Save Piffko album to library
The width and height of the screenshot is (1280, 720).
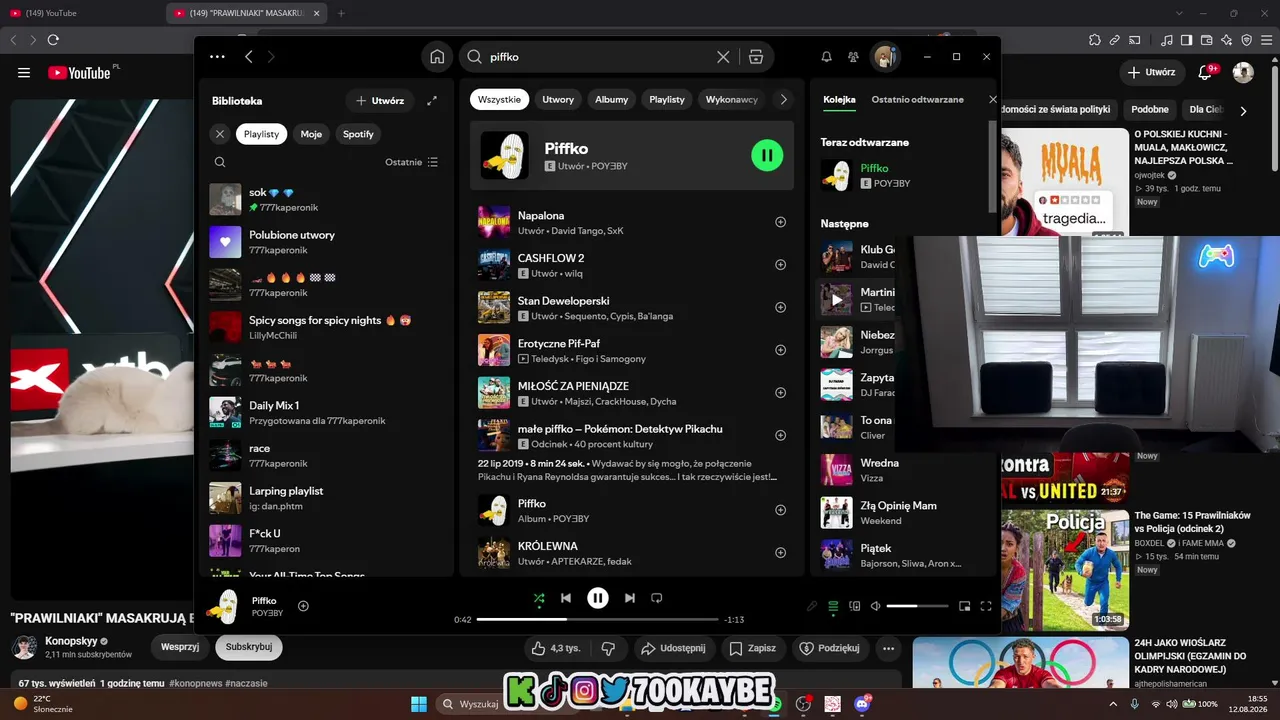point(781,510)
